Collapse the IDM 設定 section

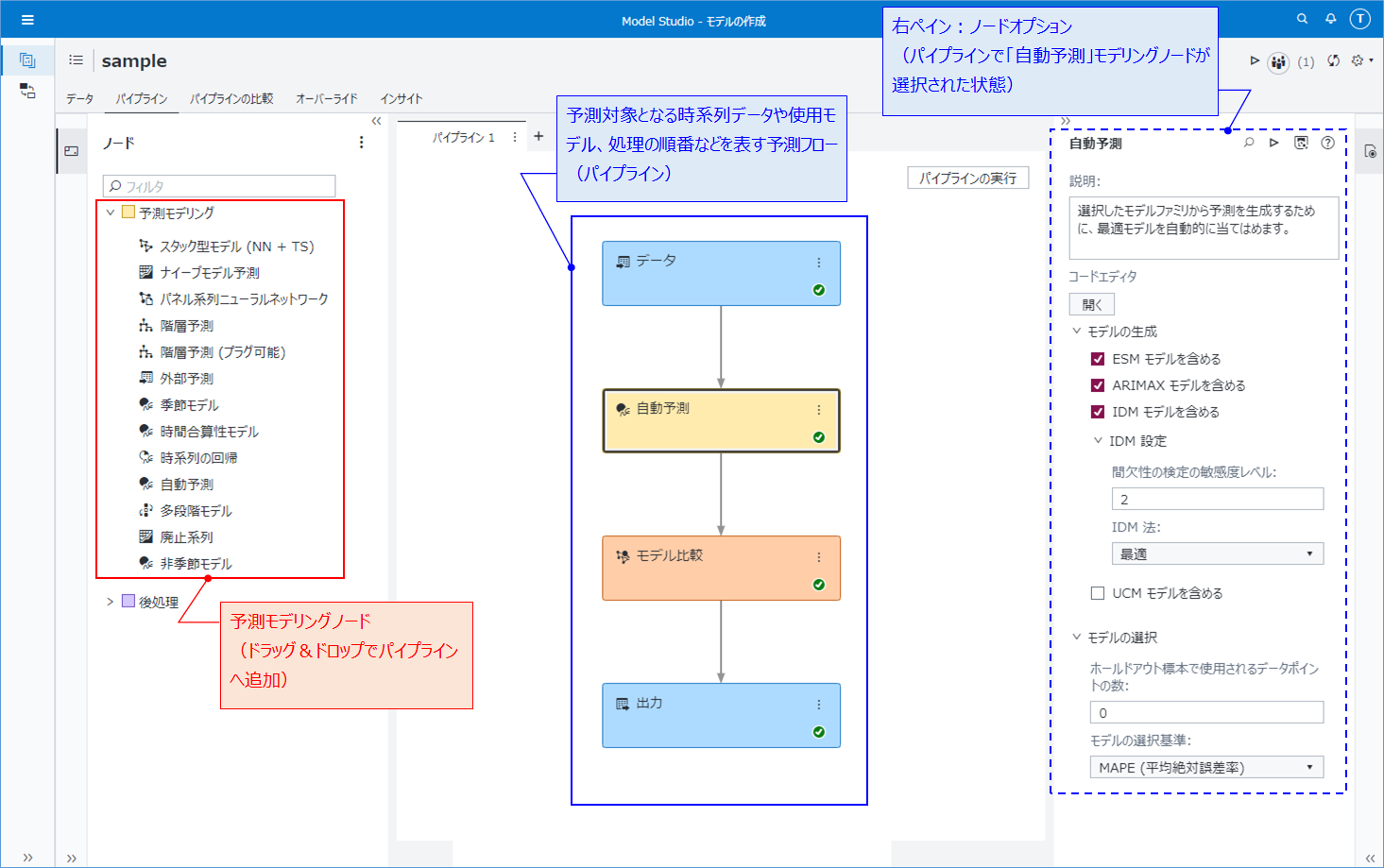click(x=1098, y=441)
